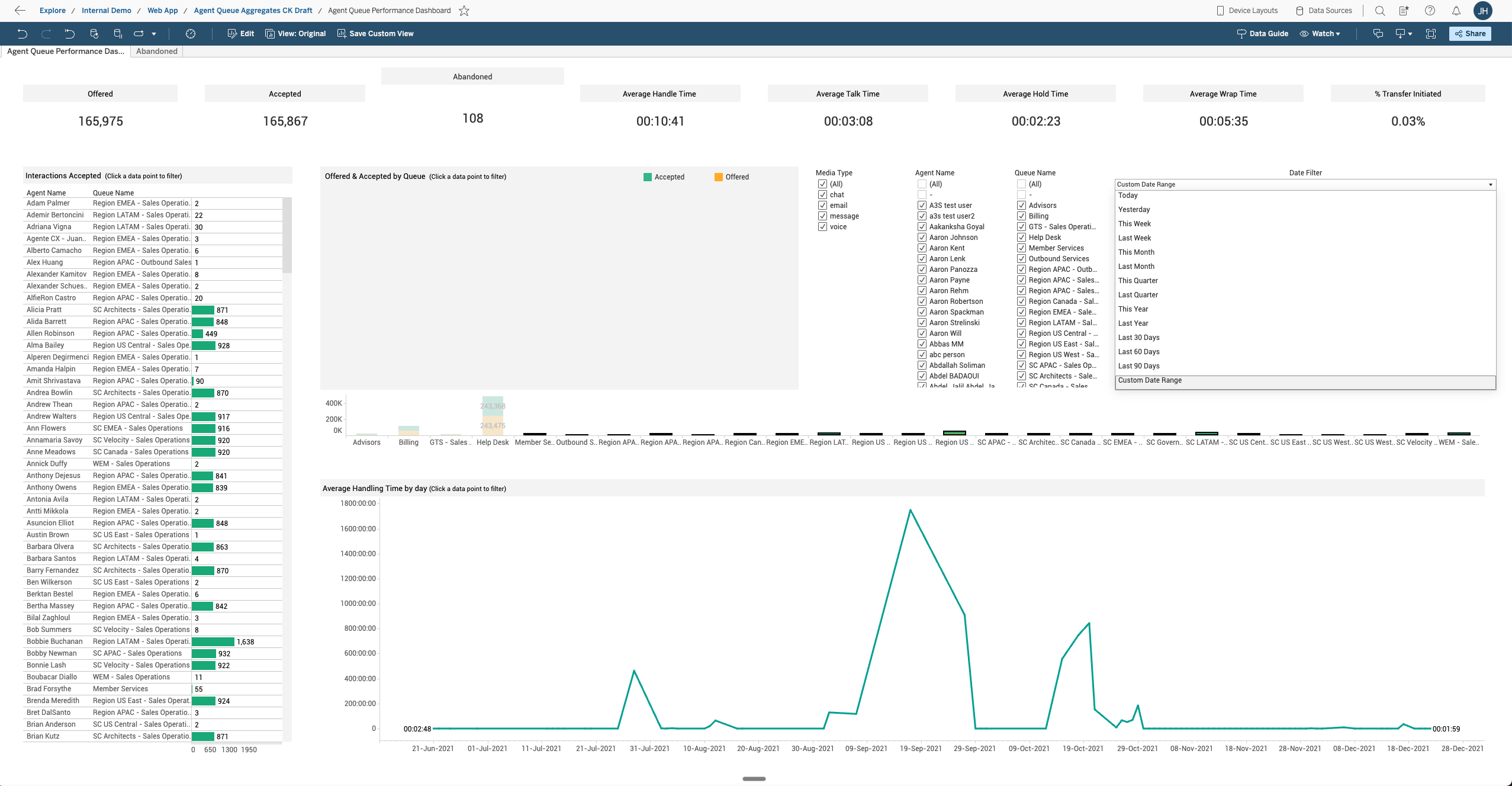Expand the Download dropdown arrow

(1410, 34)
